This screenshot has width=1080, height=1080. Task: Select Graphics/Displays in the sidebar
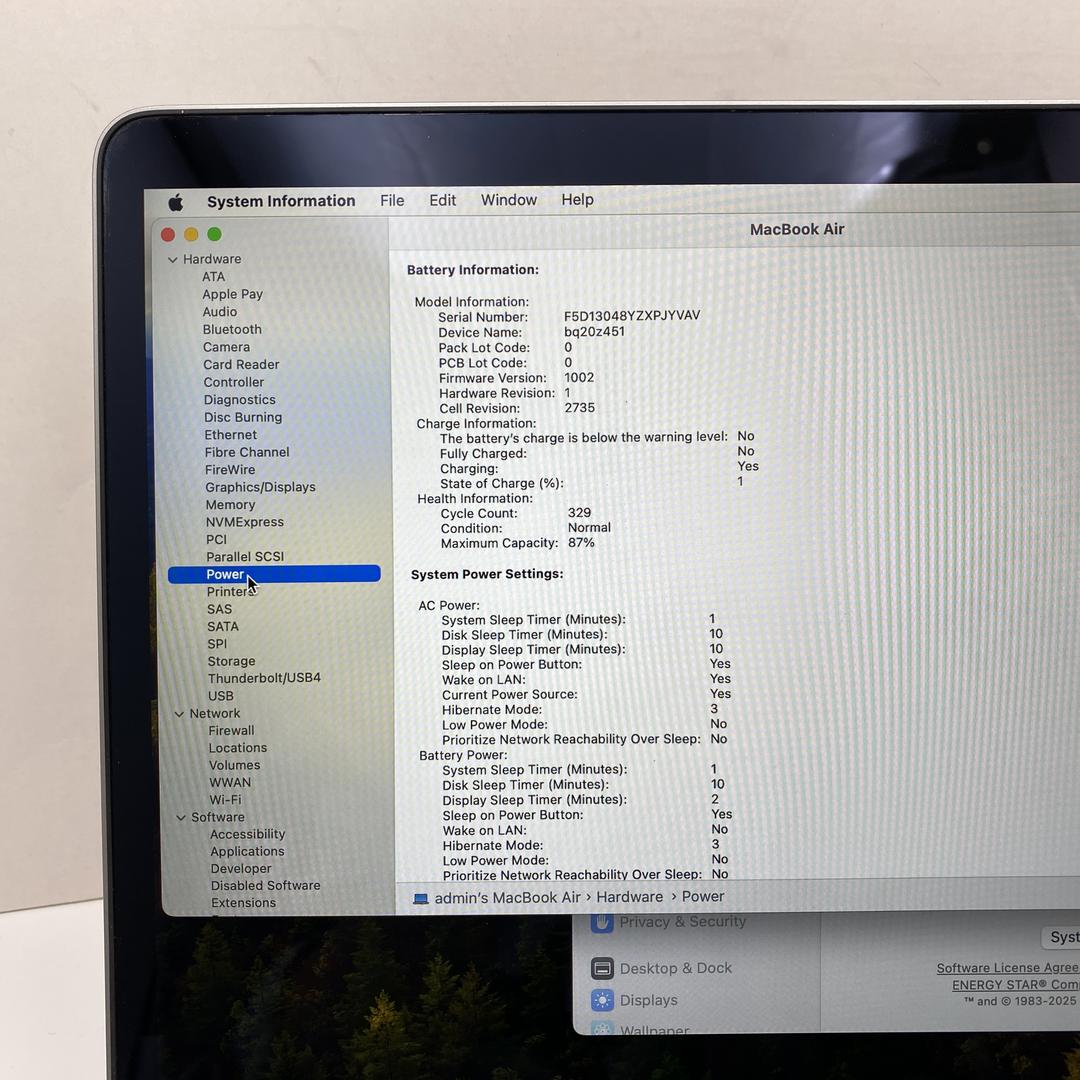tap(260, 487)
